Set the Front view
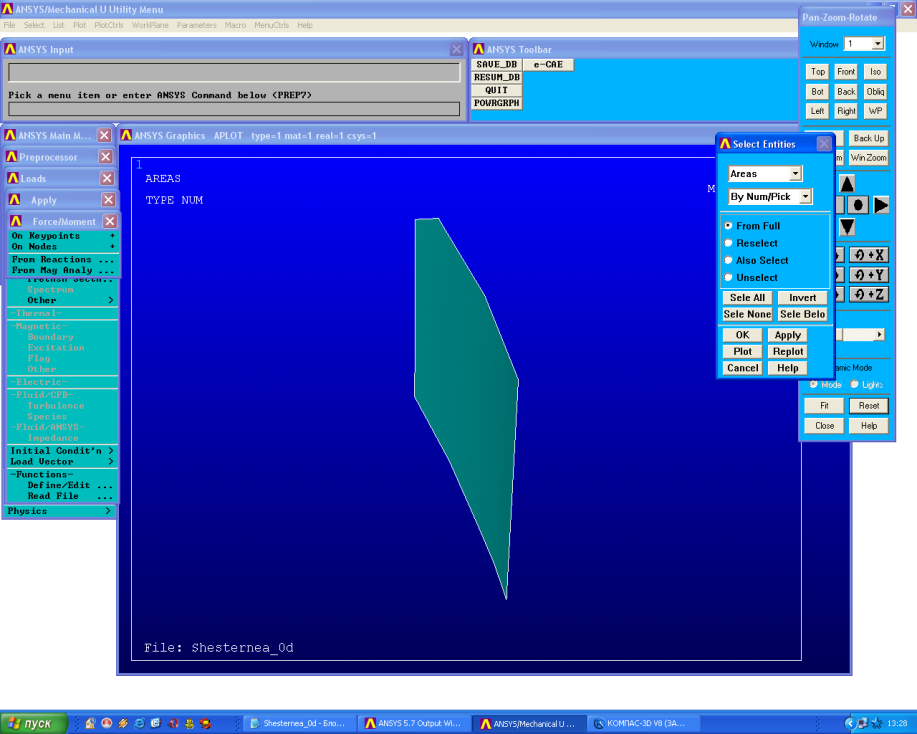 click(846, 71)
